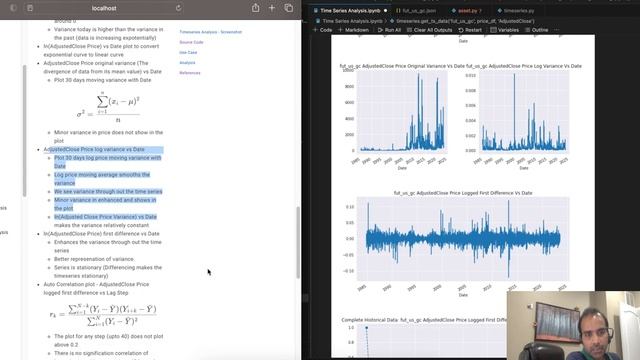This screenshot has width=640, height=360.
Task: Click text 'Better represenation of variance.'
Action: [94, 259]
